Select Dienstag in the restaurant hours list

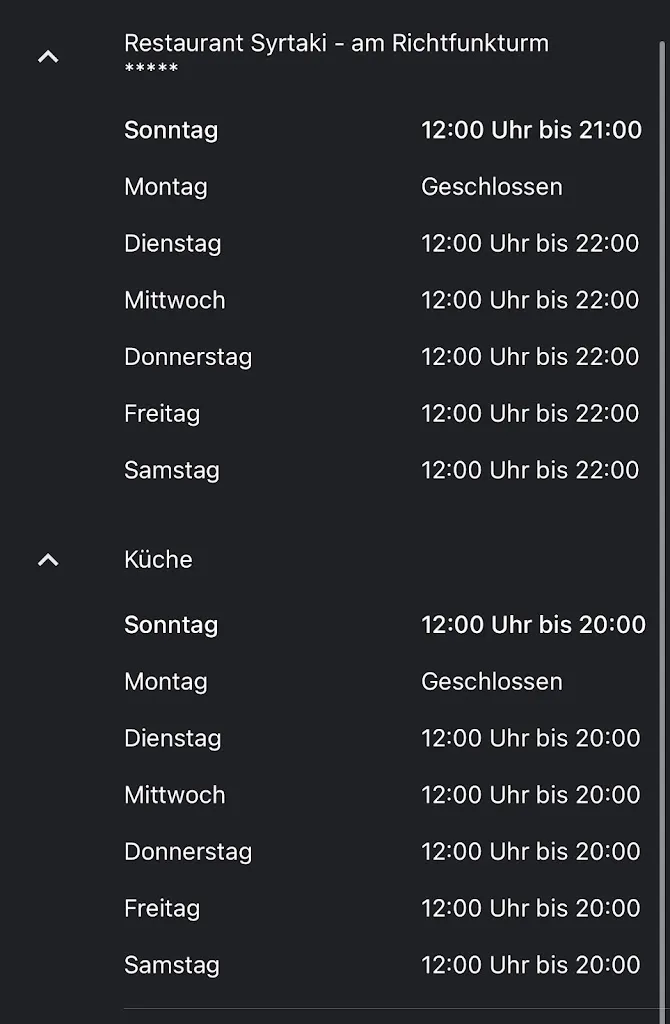[x=173, y=244]
